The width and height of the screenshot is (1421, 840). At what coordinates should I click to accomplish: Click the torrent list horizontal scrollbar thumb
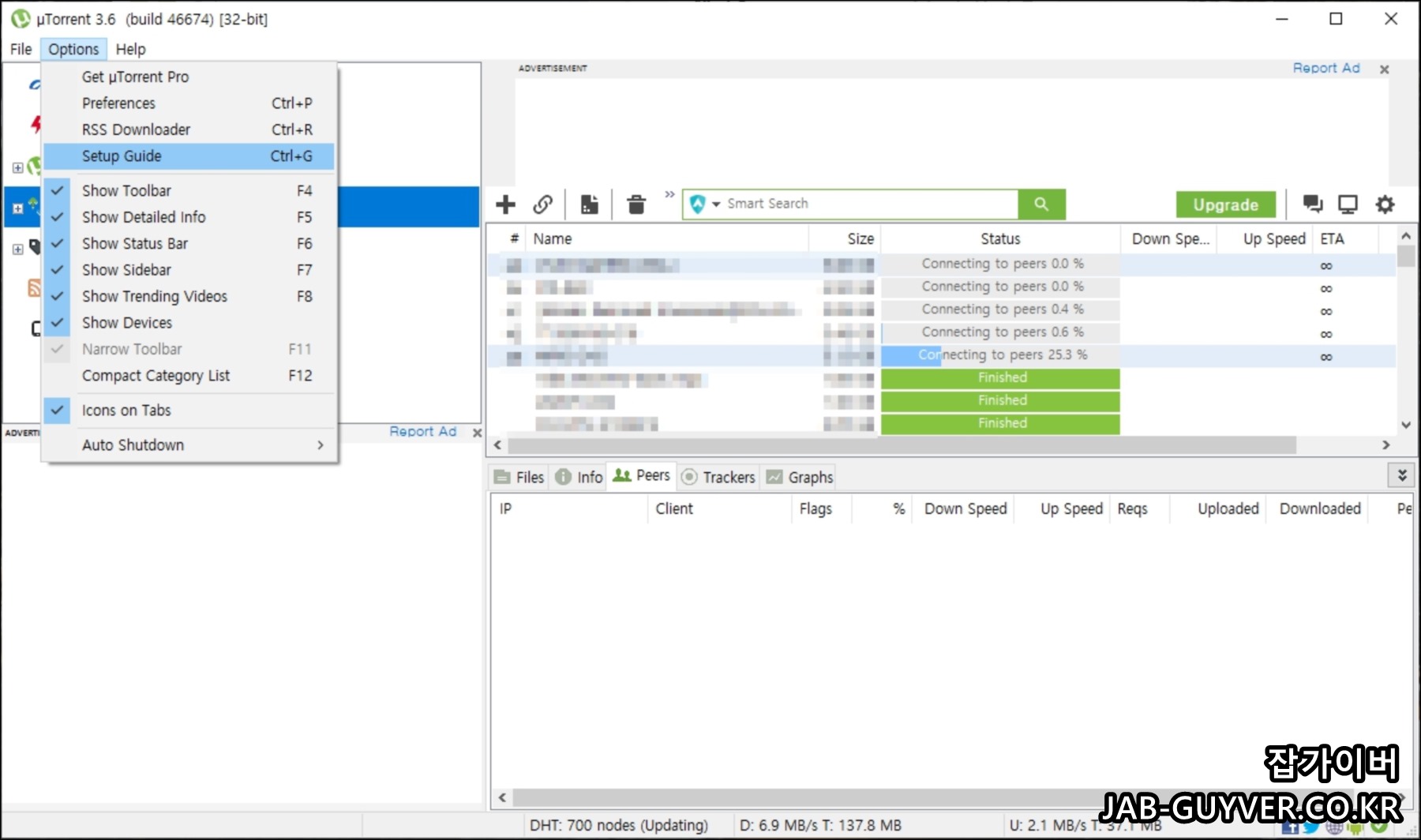pyautogui.click(x=900, y=445)
